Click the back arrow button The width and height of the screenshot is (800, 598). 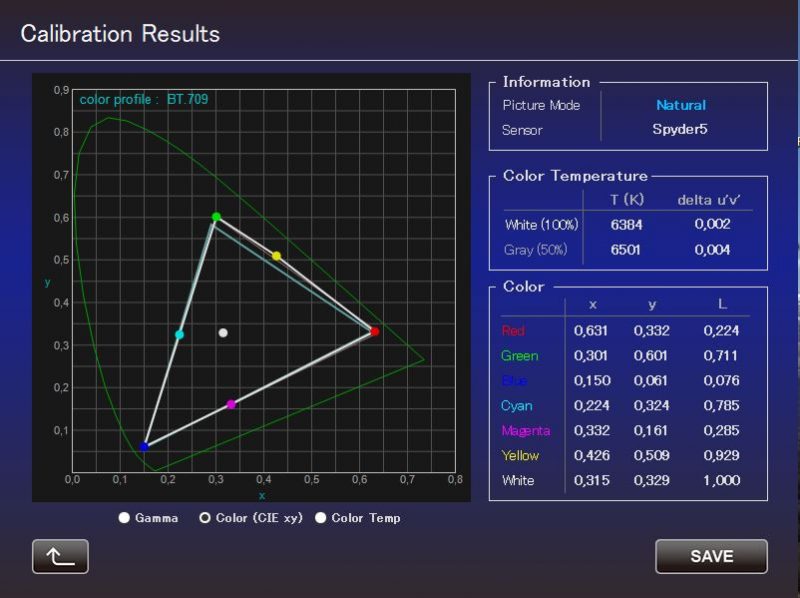click(60, 557)
